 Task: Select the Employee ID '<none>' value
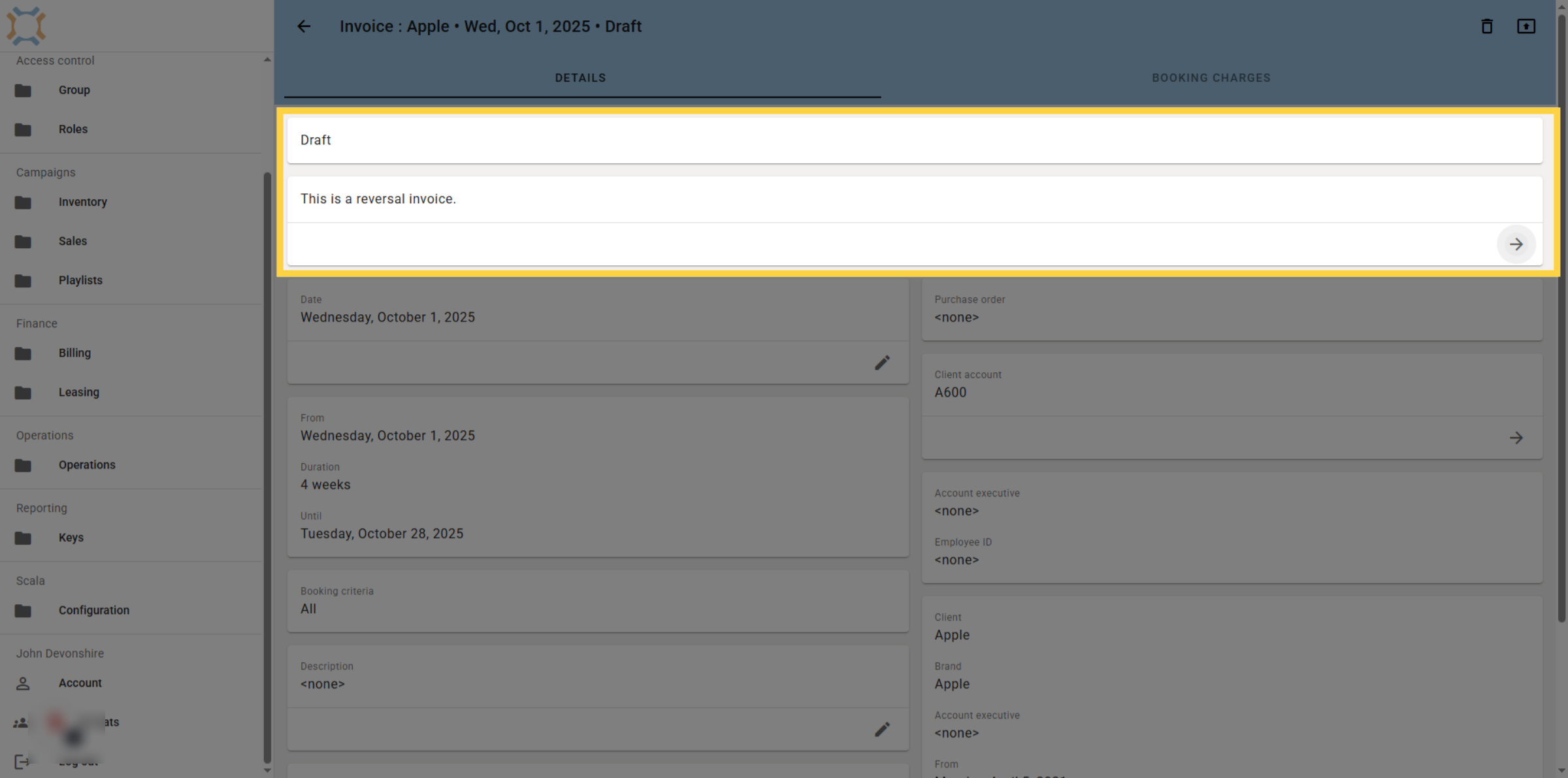click(956, 560)
